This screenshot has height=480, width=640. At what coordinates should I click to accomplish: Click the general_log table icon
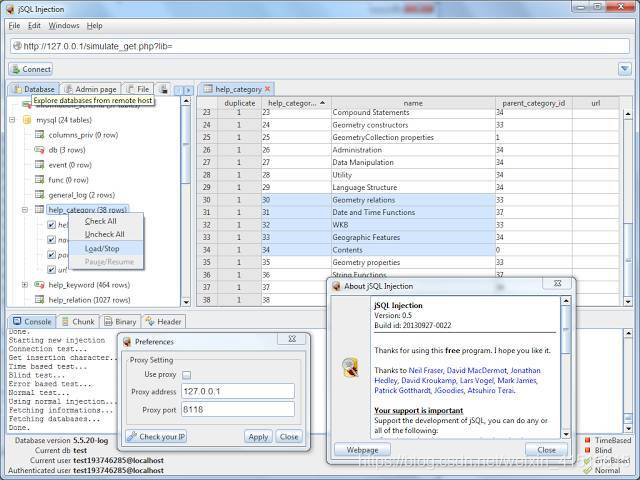tap(40, 195)
